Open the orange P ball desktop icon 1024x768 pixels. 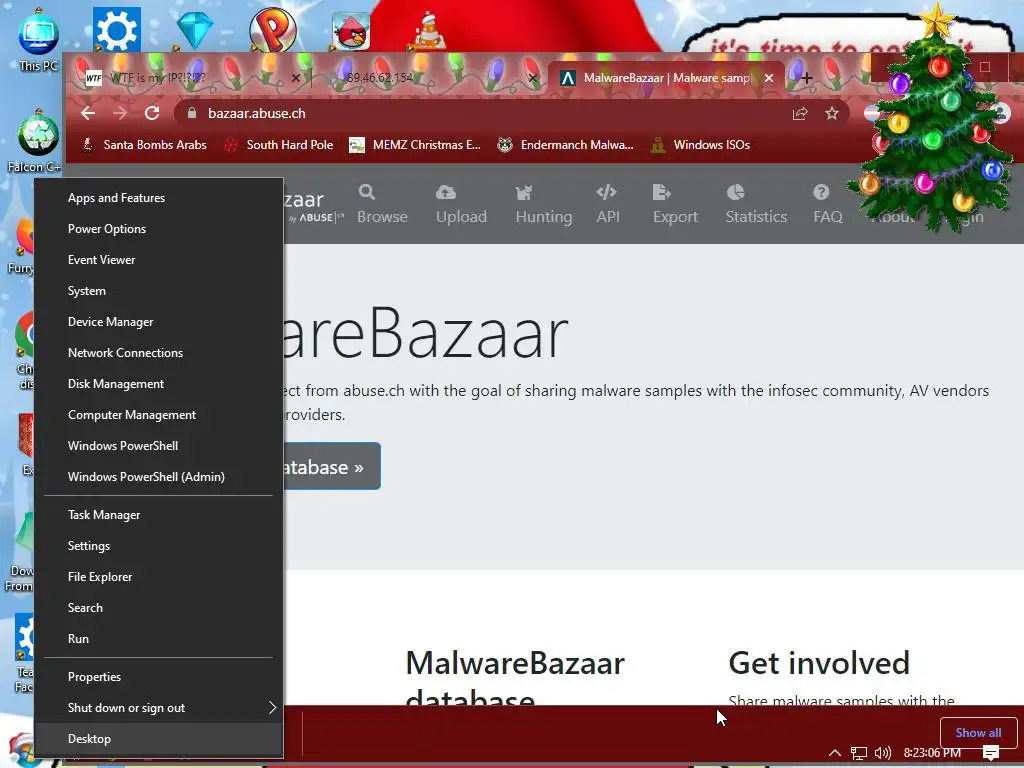click(272, 29)
